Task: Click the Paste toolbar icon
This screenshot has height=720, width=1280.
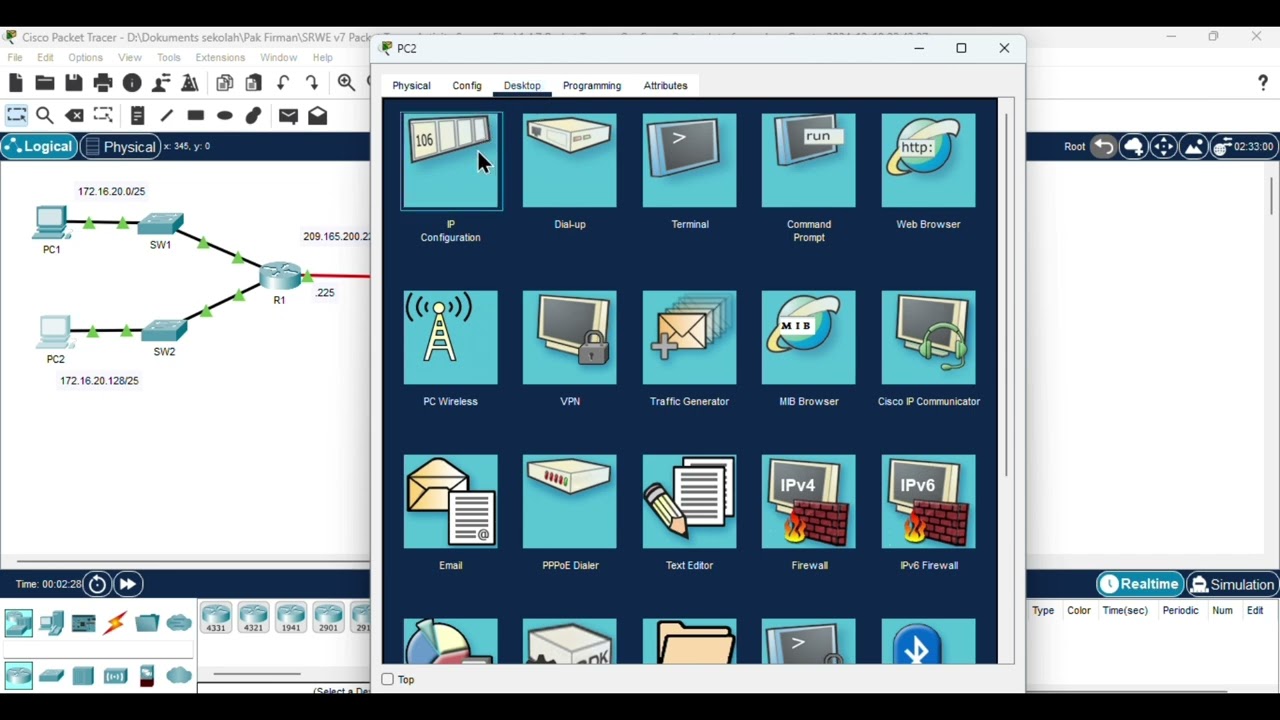Action: coord(254,83)
